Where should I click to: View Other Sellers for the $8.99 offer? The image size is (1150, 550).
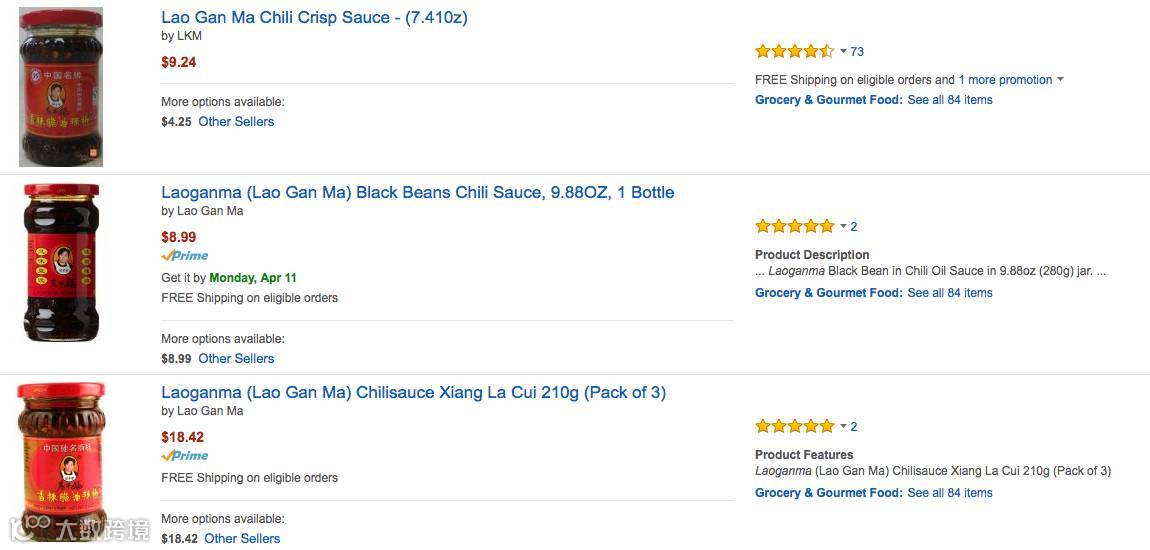[x=236, y=359]
